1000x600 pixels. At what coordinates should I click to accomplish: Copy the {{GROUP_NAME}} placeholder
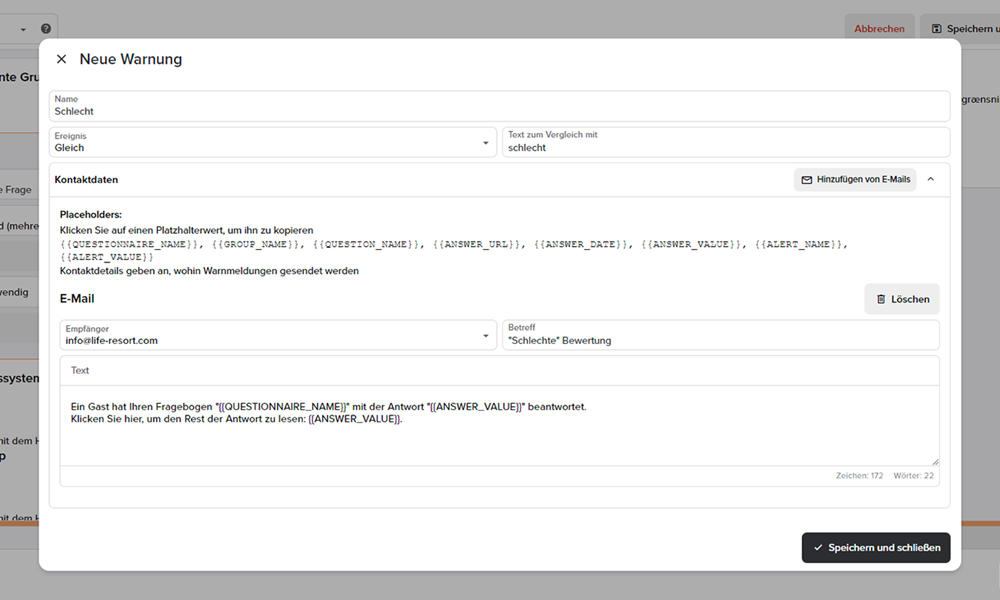[x=256, y=244]
